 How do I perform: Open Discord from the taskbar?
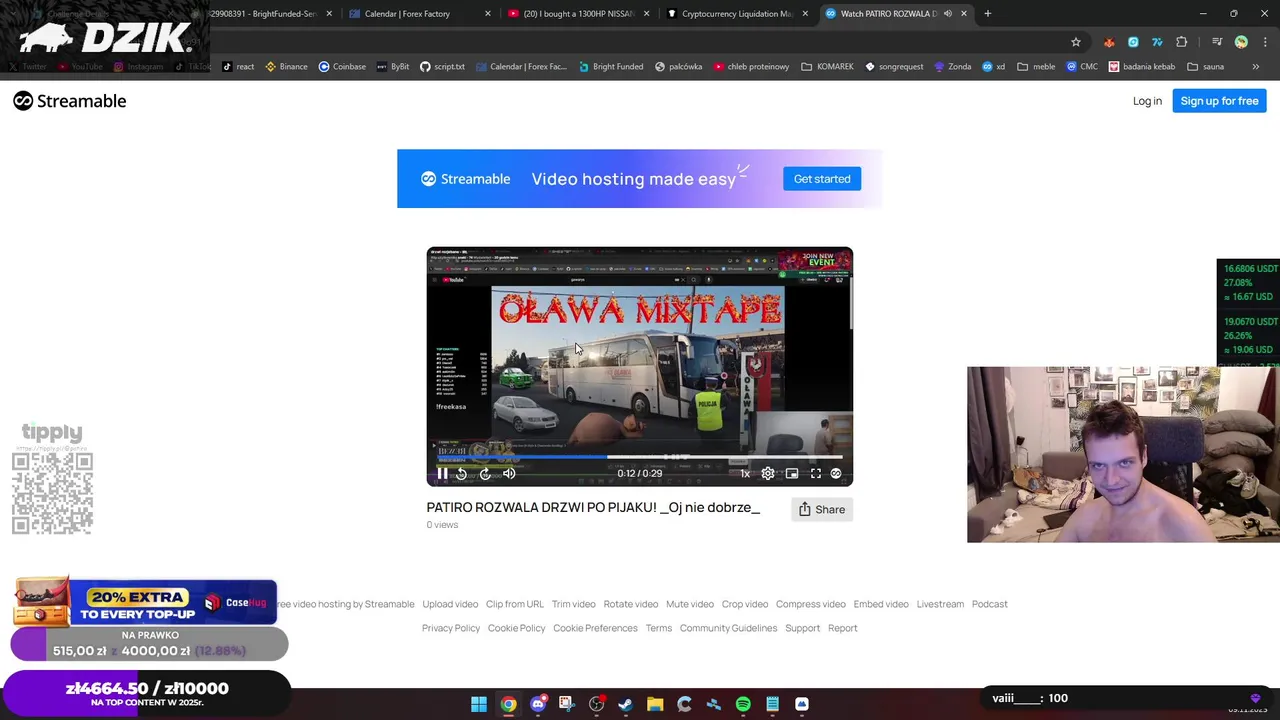[538, 704]
